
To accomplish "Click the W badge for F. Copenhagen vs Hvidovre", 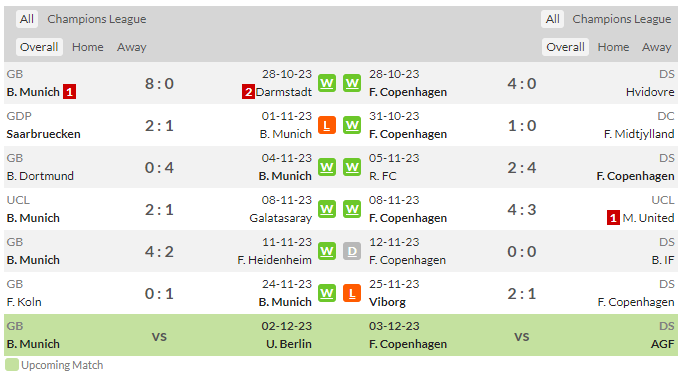I will (x=352, y=83).
